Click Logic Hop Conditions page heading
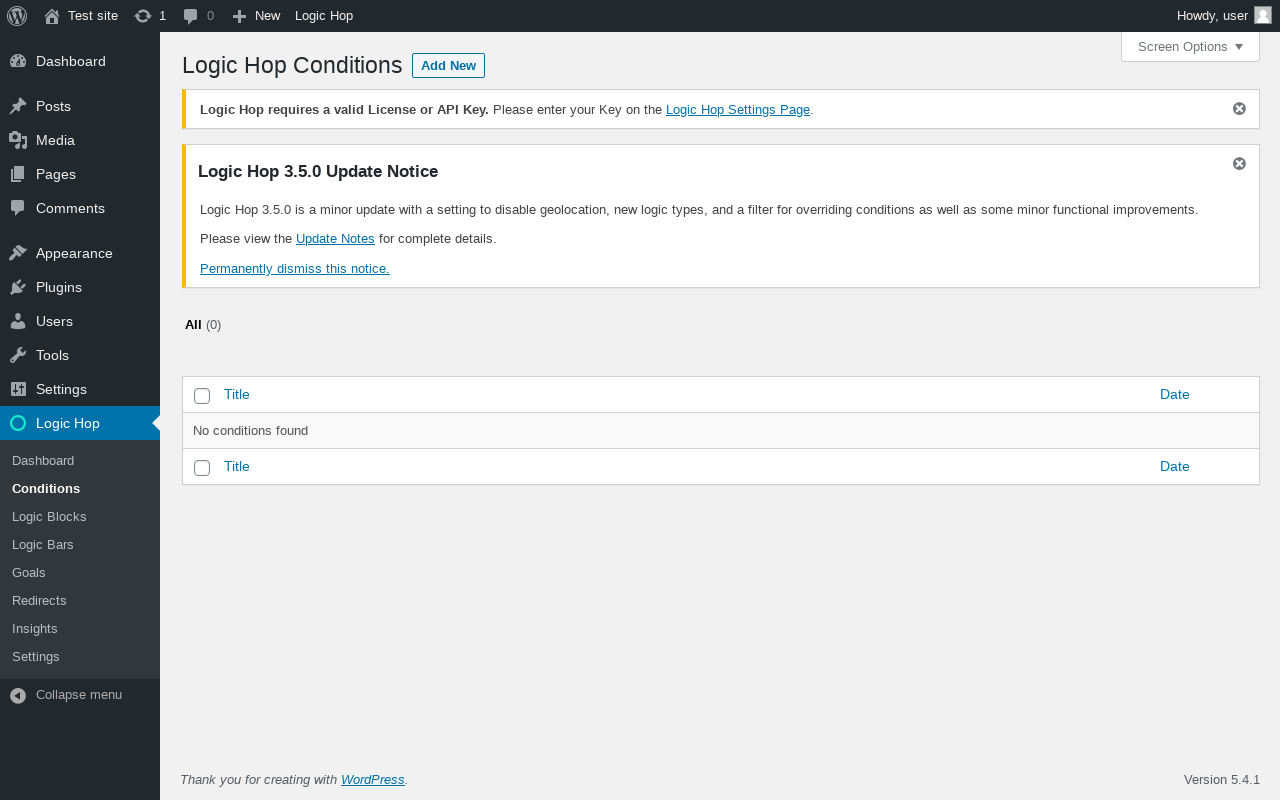Image resolution: width=1280 pixels, height=800 pixels. tap(292, 66)
